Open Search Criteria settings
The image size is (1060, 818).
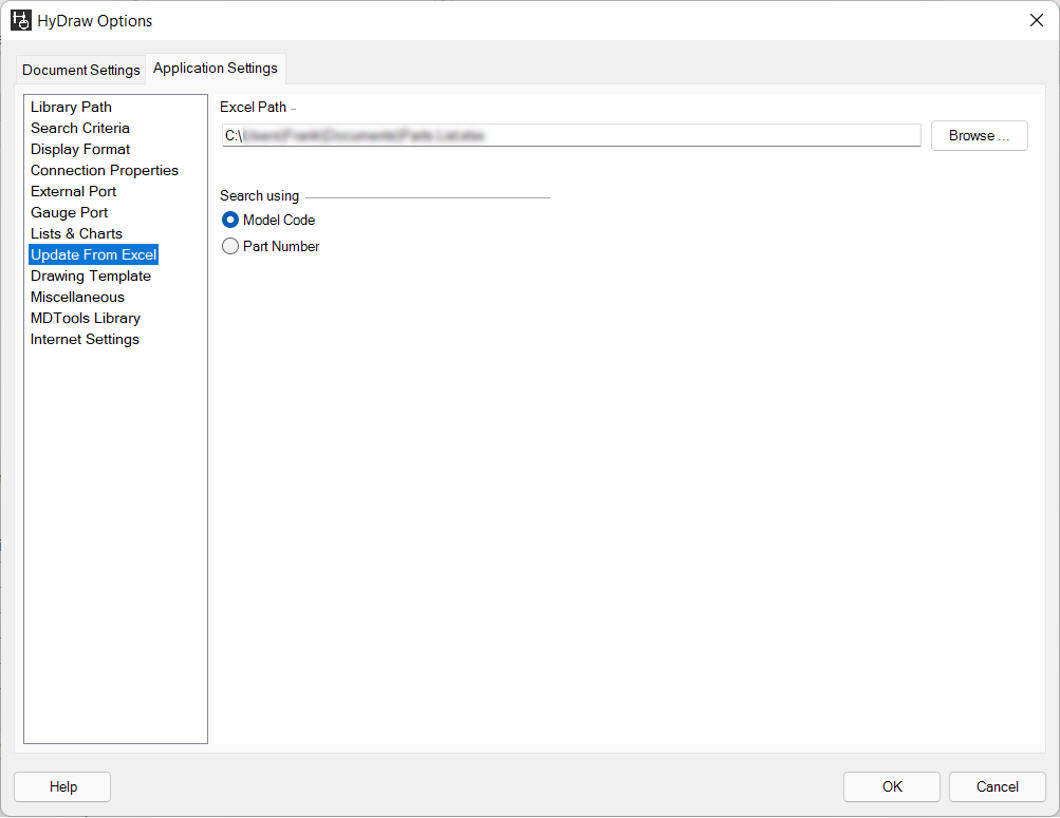80,128
